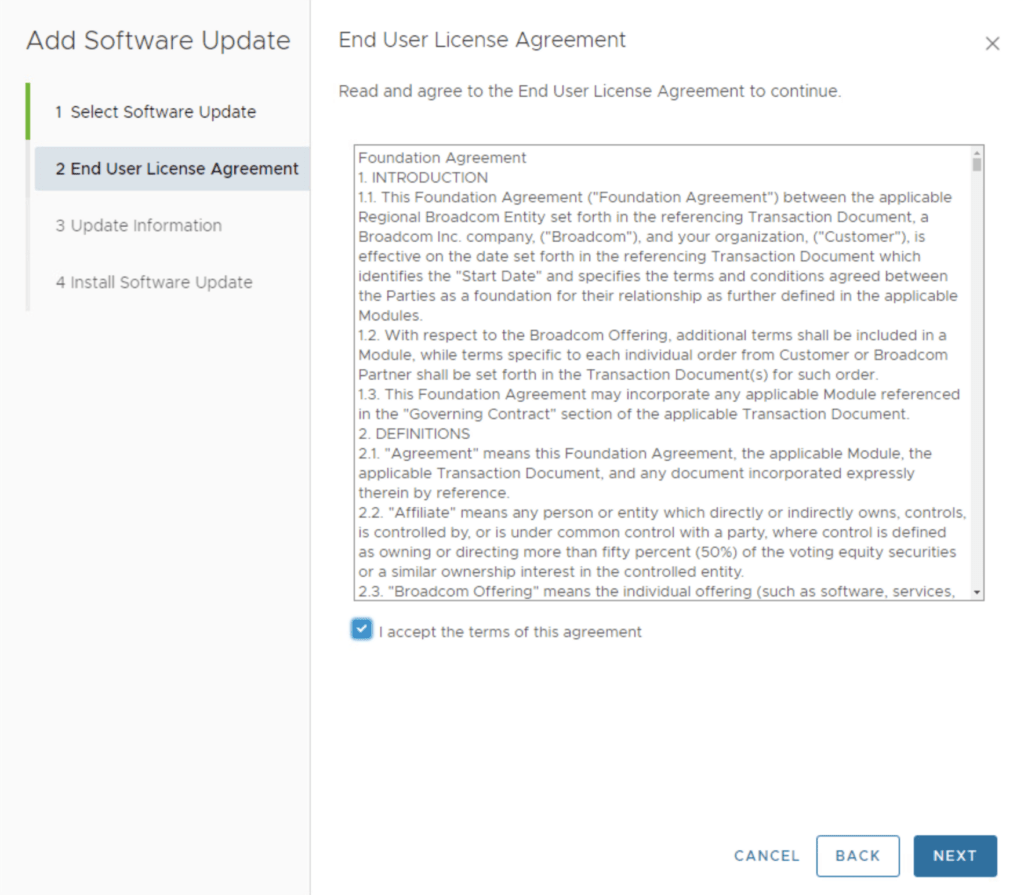Click the 'Read and agree' instruction text
Image resolution: width=1024 pixels, height=895 pixels.
[x=589, y=92]
